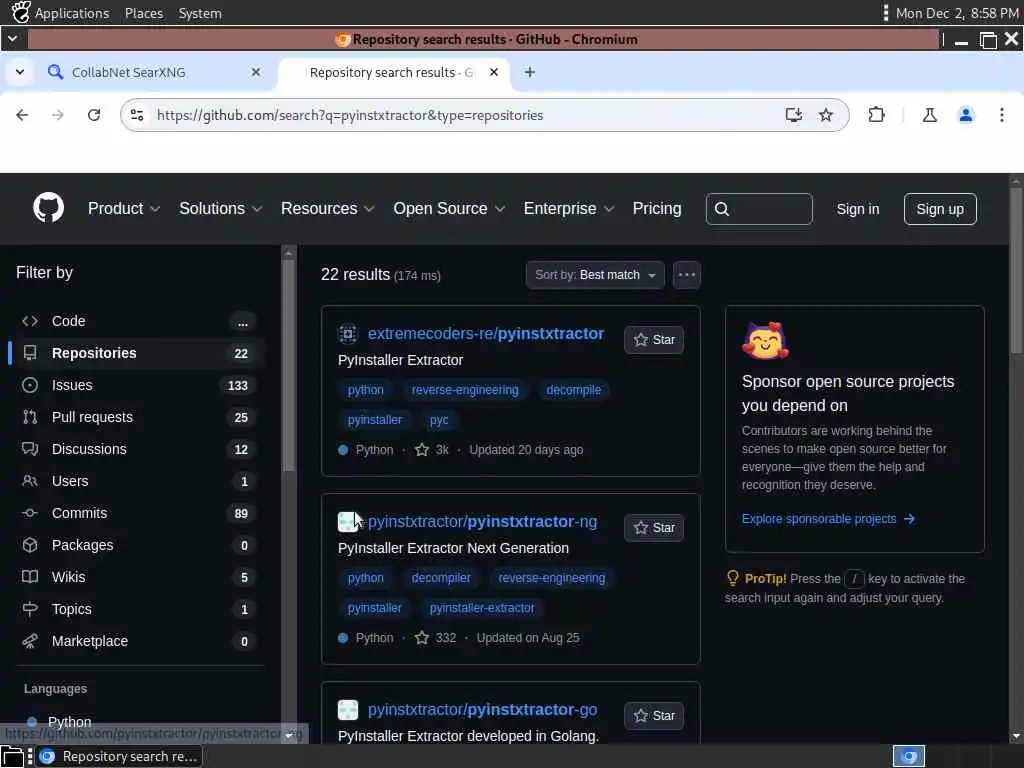Screen dimensions: 1024x768
Task: Click the Repository search taskbar window button
Action: click(119, 756)
